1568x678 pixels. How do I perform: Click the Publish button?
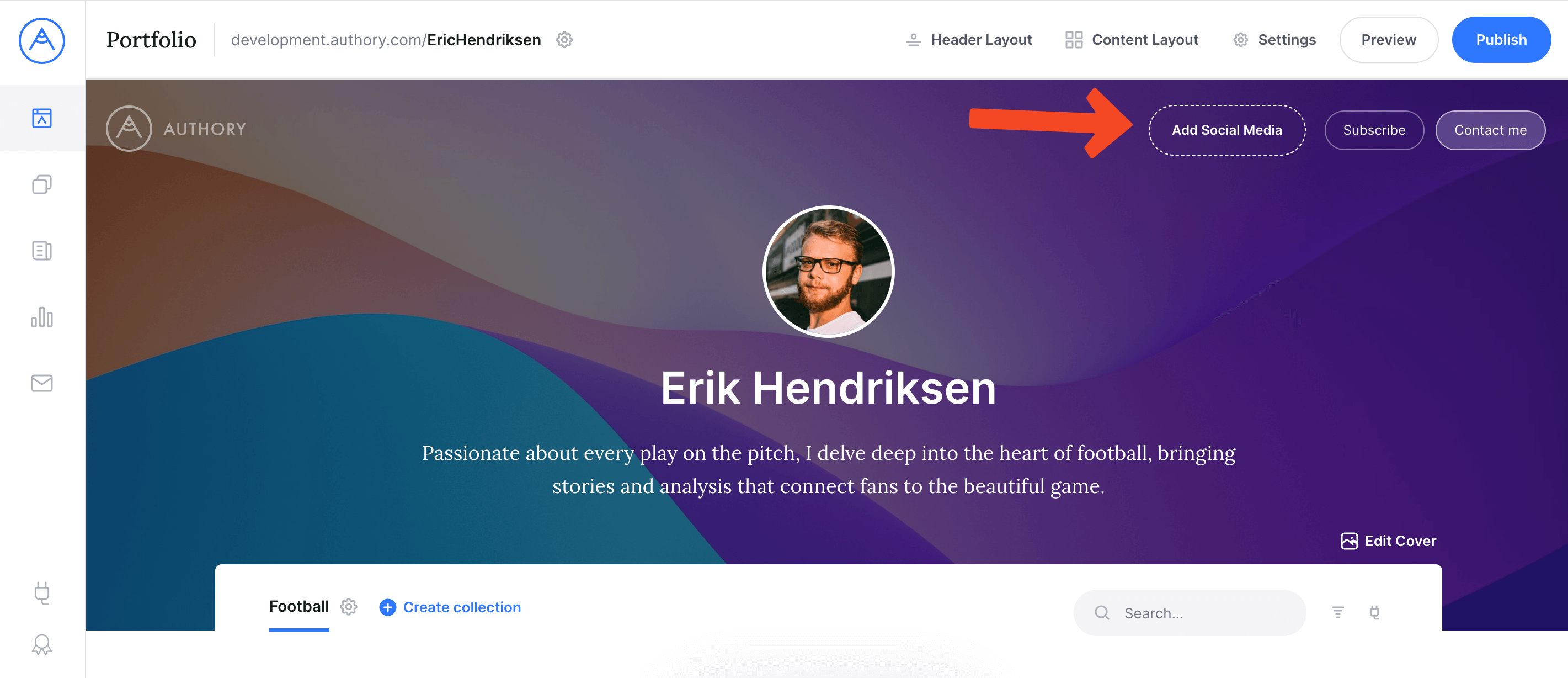1501,40
